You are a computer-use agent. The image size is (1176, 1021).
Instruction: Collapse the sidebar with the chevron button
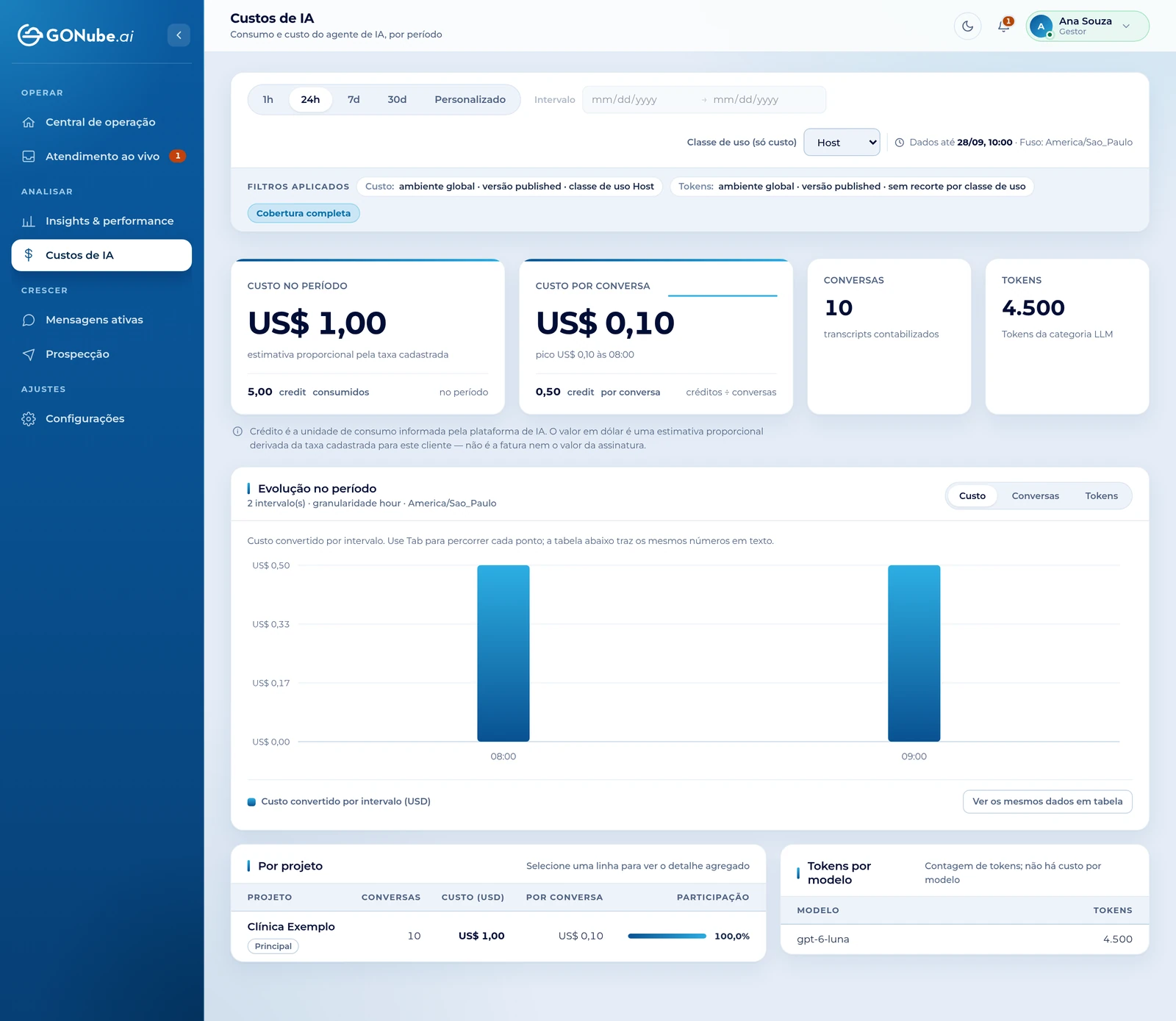click(179, 35)
